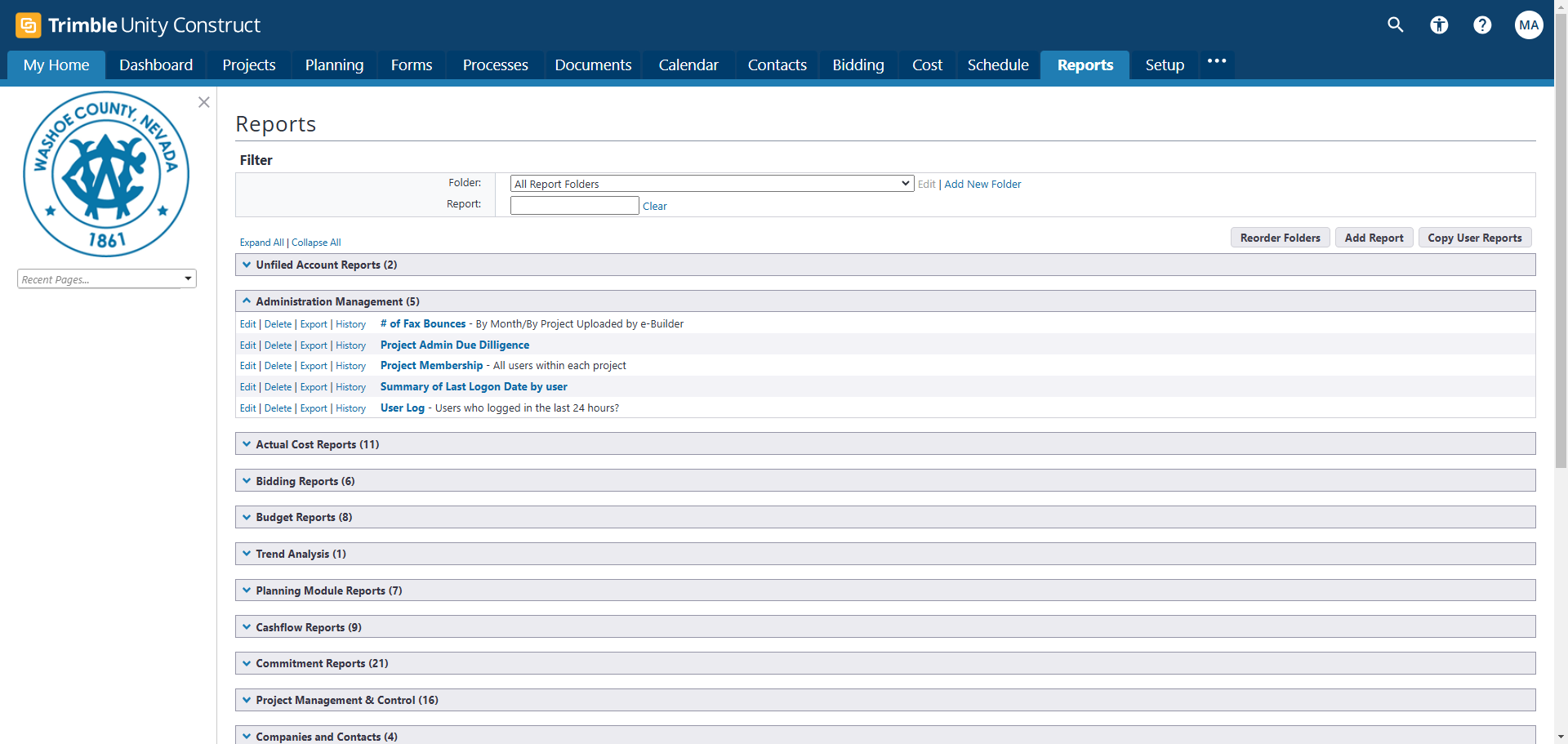Screen dimensions: 1568x744
Task: Open the search magnifier icon
Action: point(1396,25)
